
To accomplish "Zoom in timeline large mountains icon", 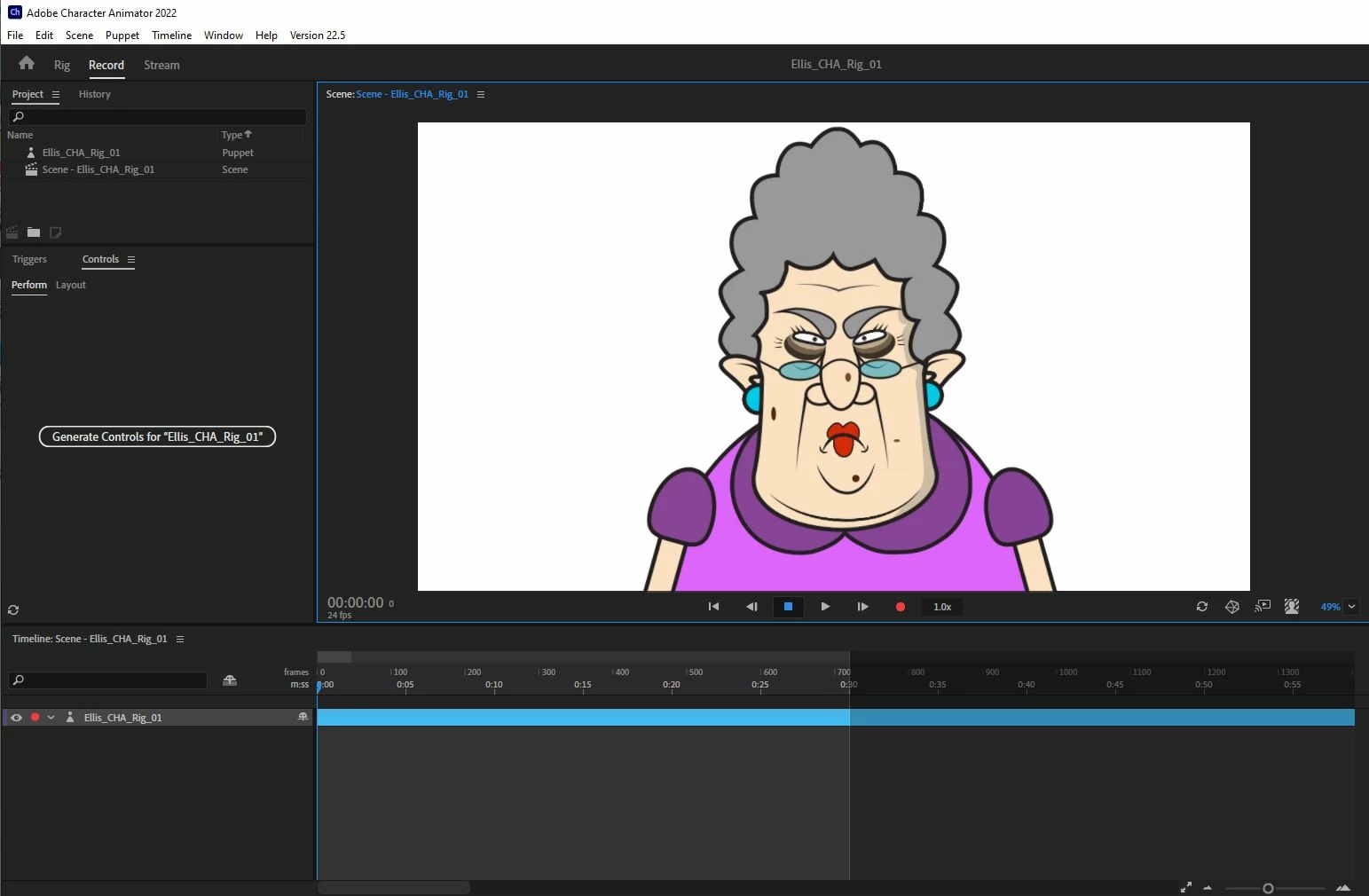I will [x=1343, y=887].
